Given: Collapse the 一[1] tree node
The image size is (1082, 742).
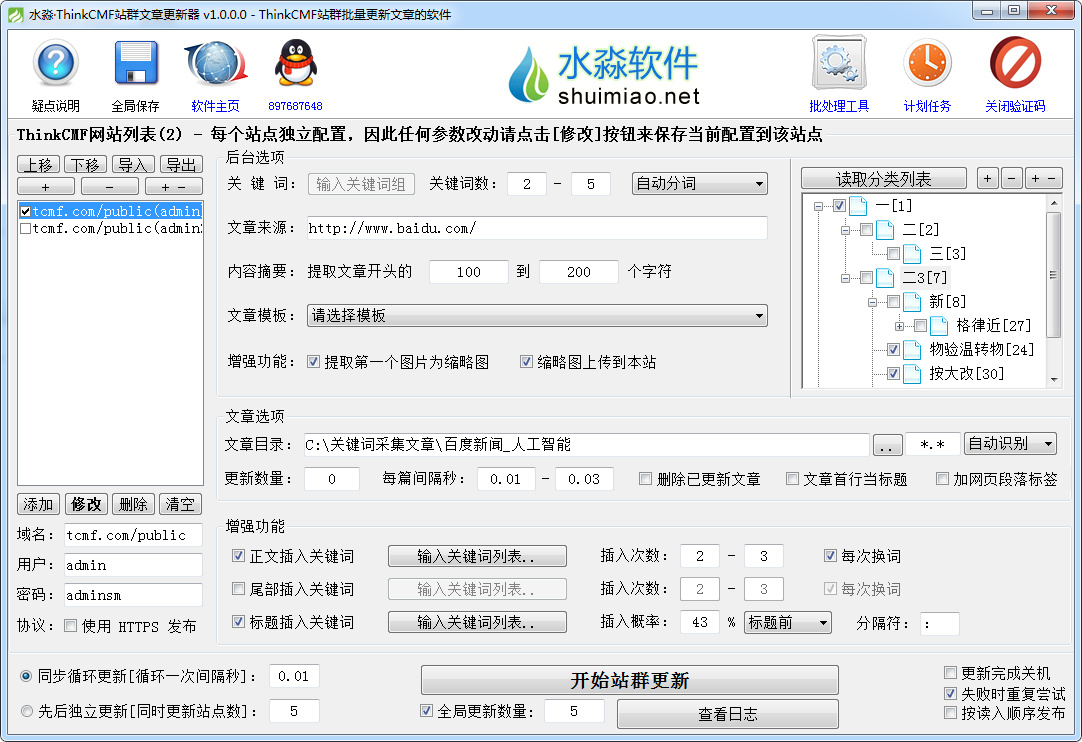Looking at the screenshot, I should pyautogui.click(x=818, y=206).
